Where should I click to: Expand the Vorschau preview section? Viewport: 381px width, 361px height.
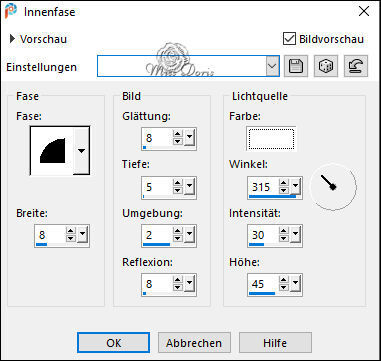13,39
